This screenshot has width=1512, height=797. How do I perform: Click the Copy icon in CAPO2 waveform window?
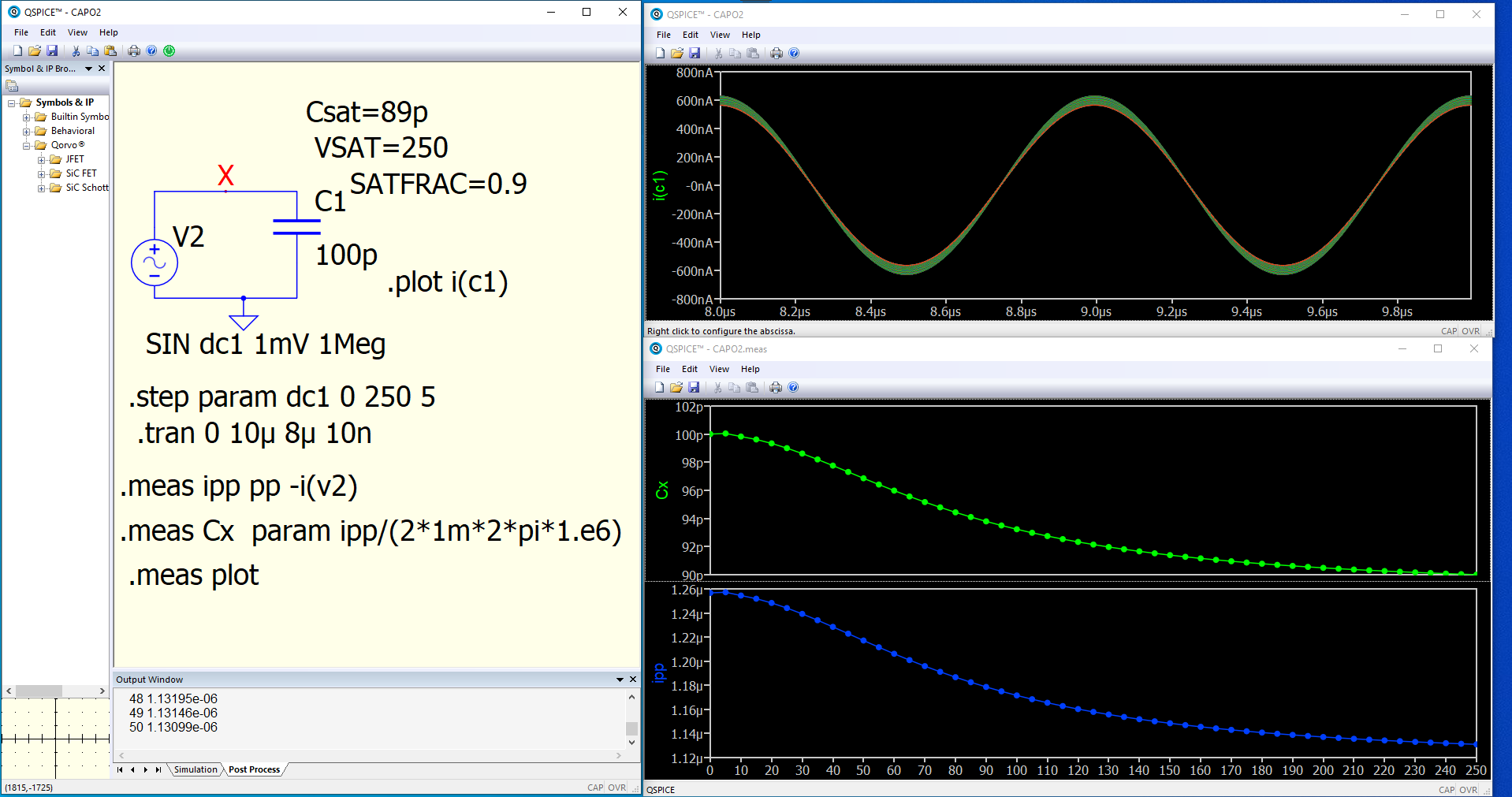click(735, 53)
